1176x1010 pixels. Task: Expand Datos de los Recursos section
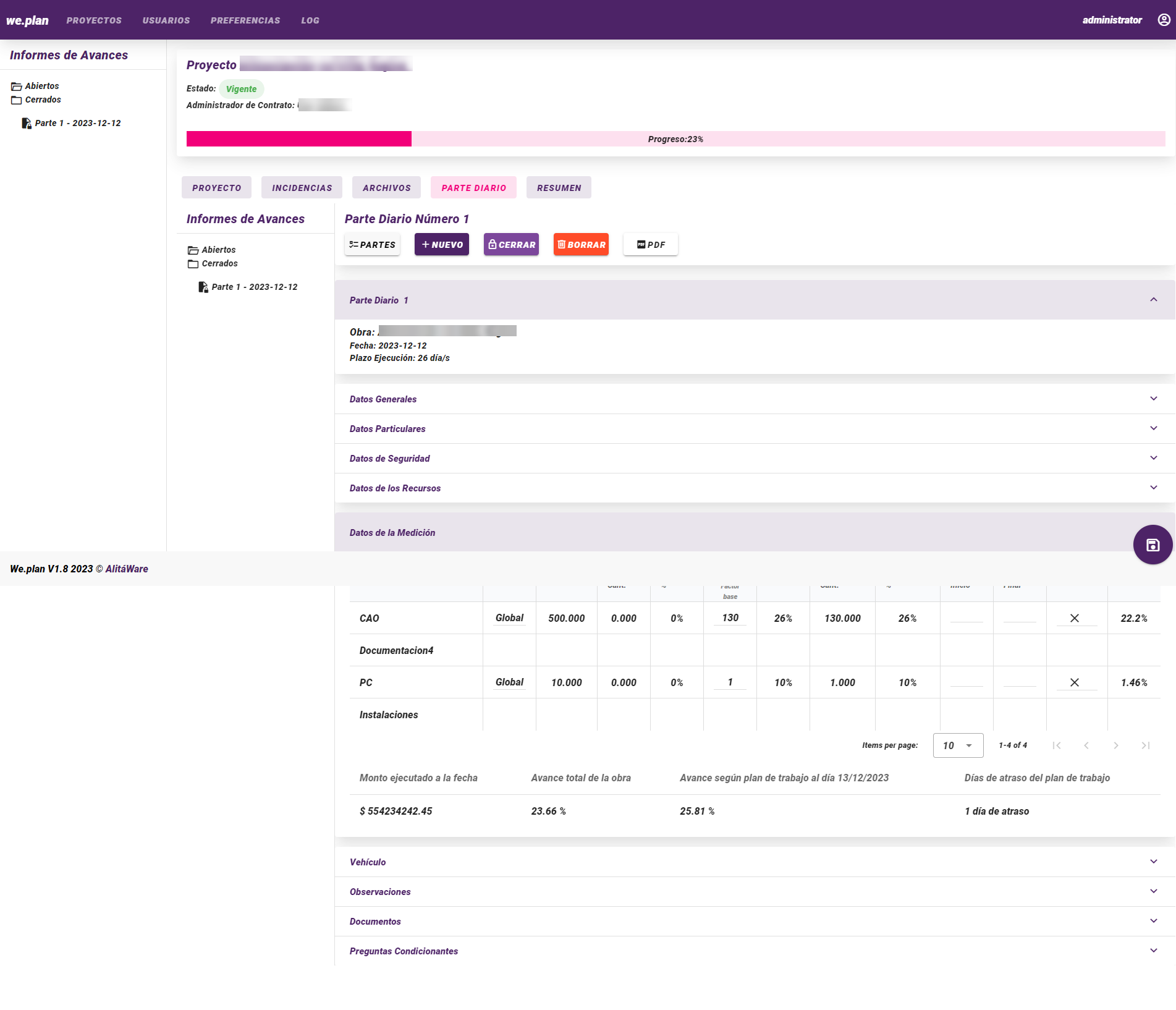1154,488
